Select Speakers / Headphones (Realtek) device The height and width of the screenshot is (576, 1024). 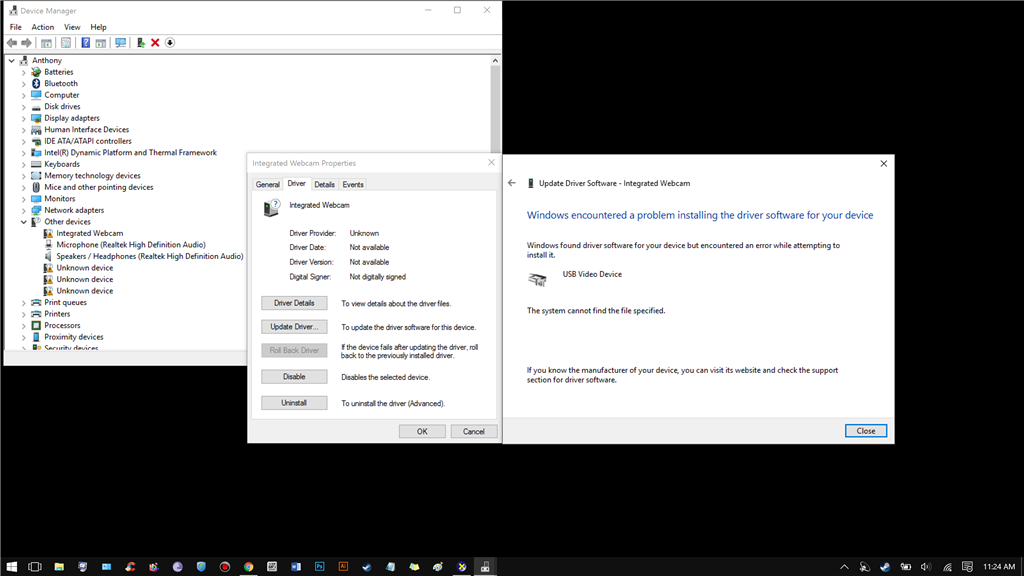click(x=150, y=257)
